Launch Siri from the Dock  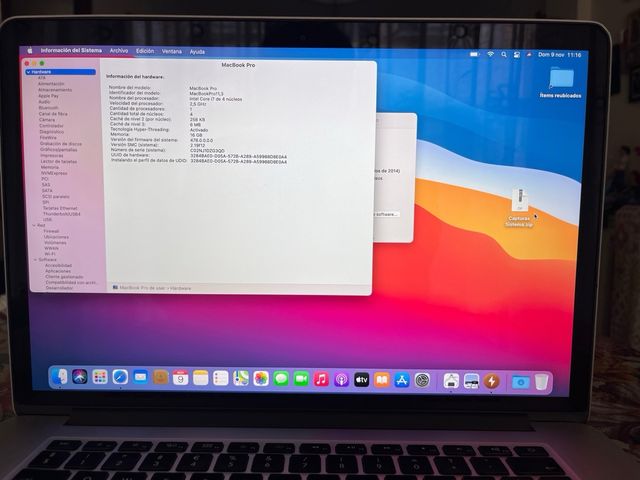coord(80,377)
